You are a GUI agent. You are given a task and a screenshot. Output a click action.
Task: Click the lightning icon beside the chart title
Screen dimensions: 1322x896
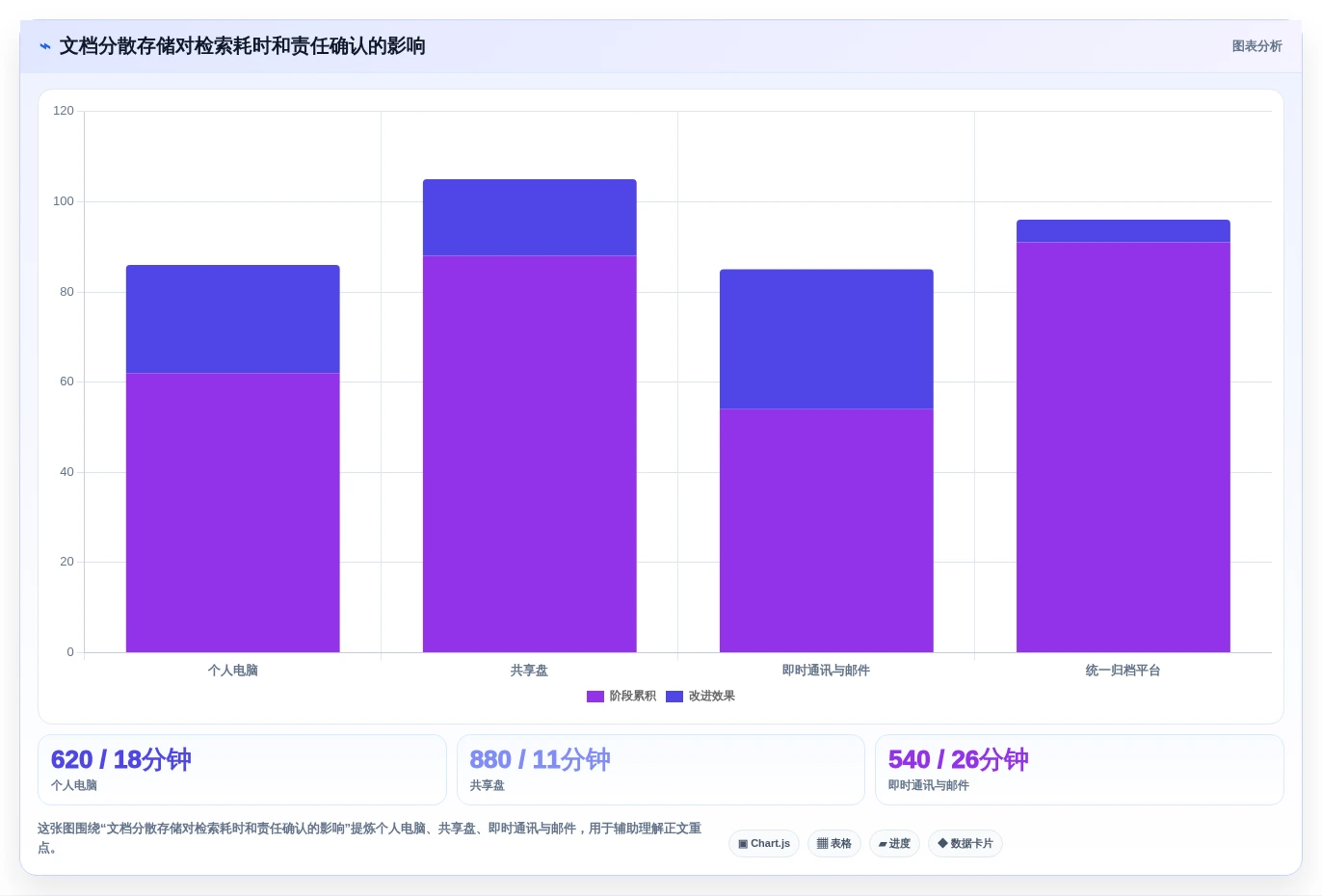[45, 46]
